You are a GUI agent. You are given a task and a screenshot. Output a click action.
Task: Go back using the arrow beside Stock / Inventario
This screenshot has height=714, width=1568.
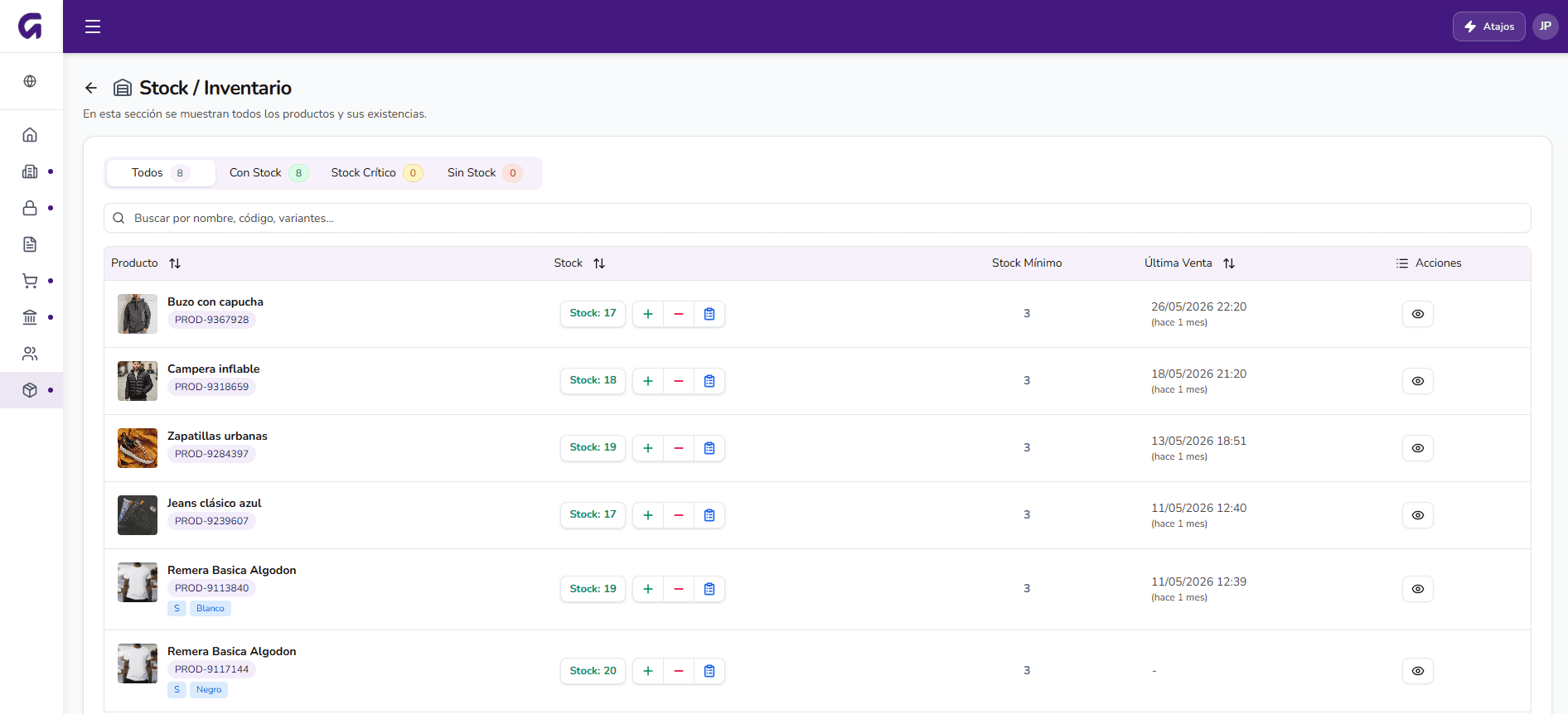(x=91, y=88)
